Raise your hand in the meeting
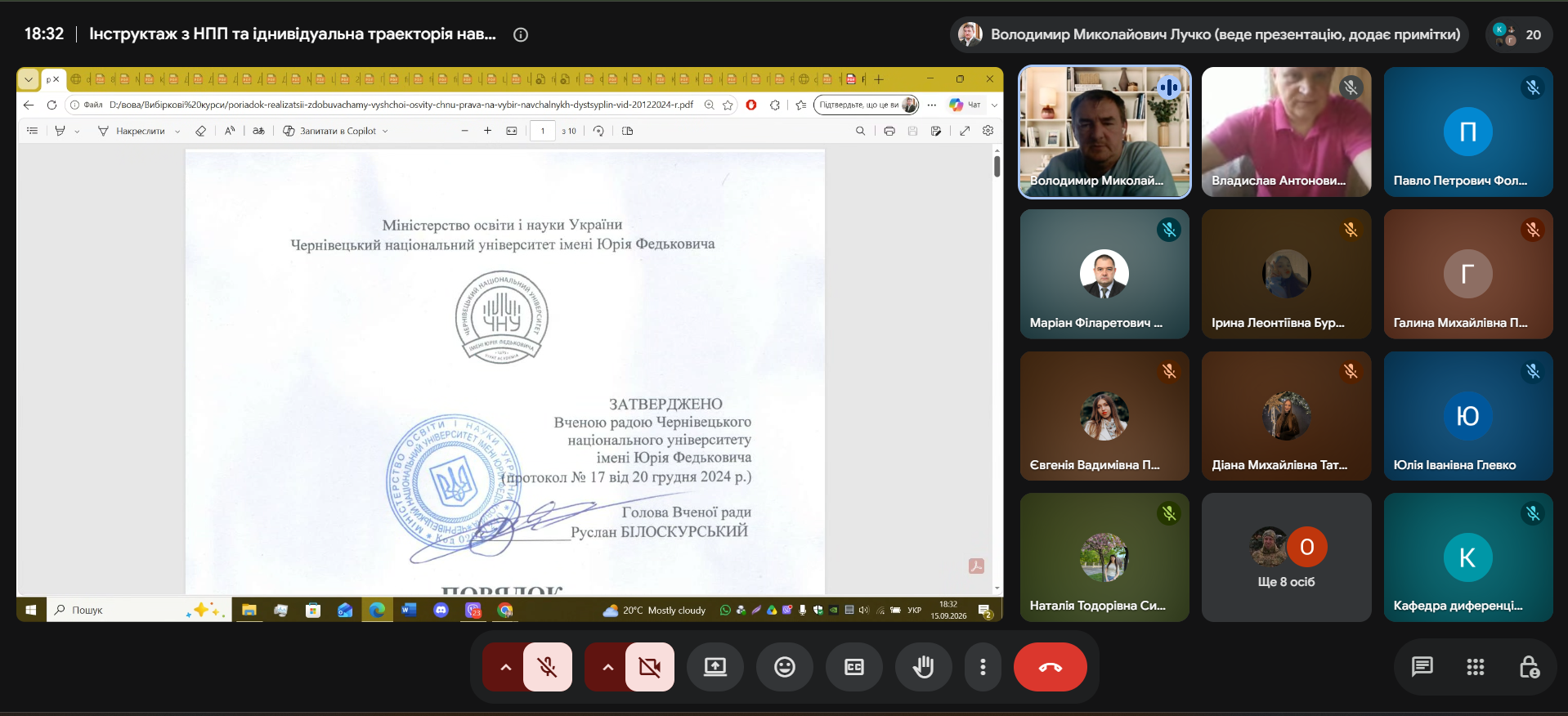 (924, 667)
